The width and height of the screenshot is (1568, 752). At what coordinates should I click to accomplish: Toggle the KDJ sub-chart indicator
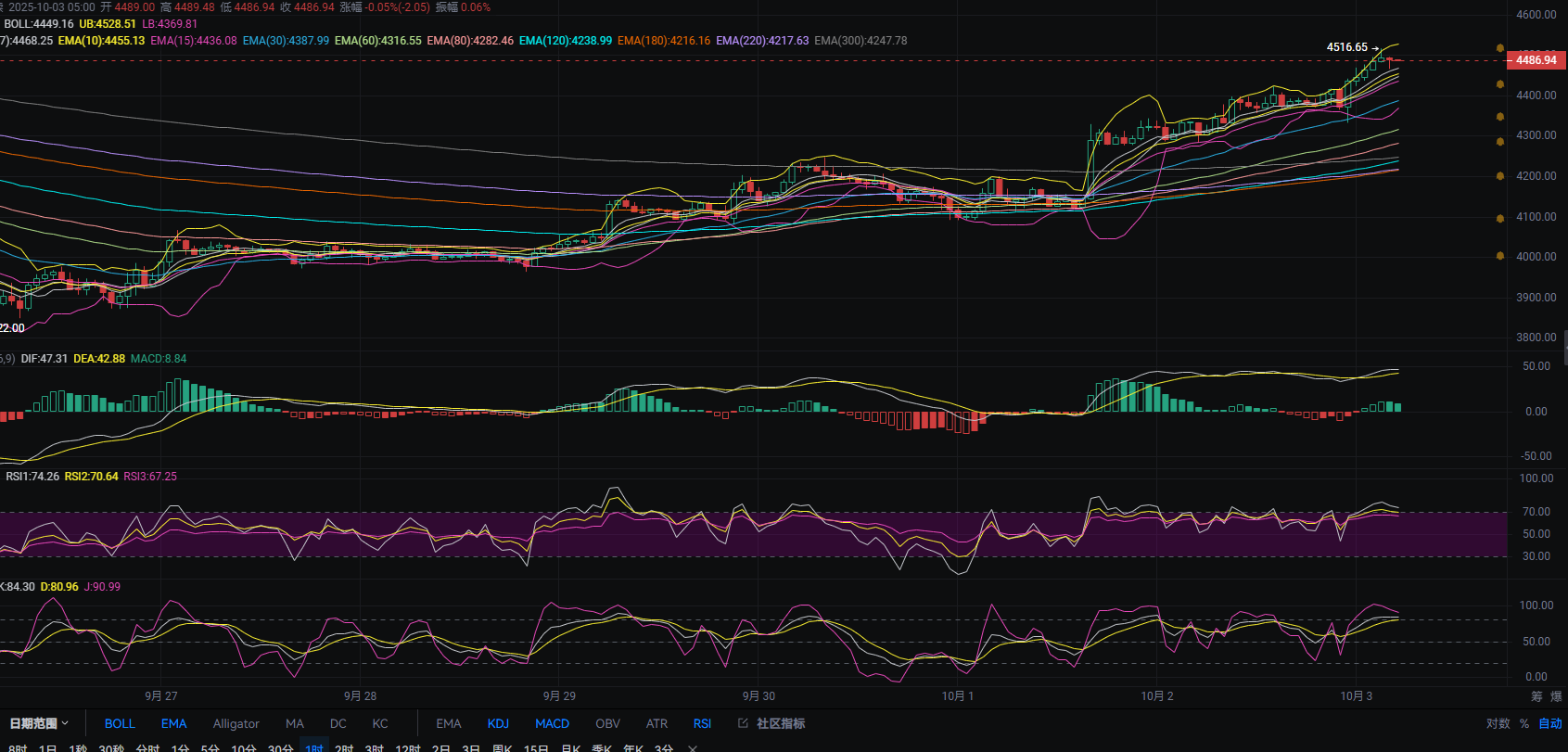click(x=498, y=723)
